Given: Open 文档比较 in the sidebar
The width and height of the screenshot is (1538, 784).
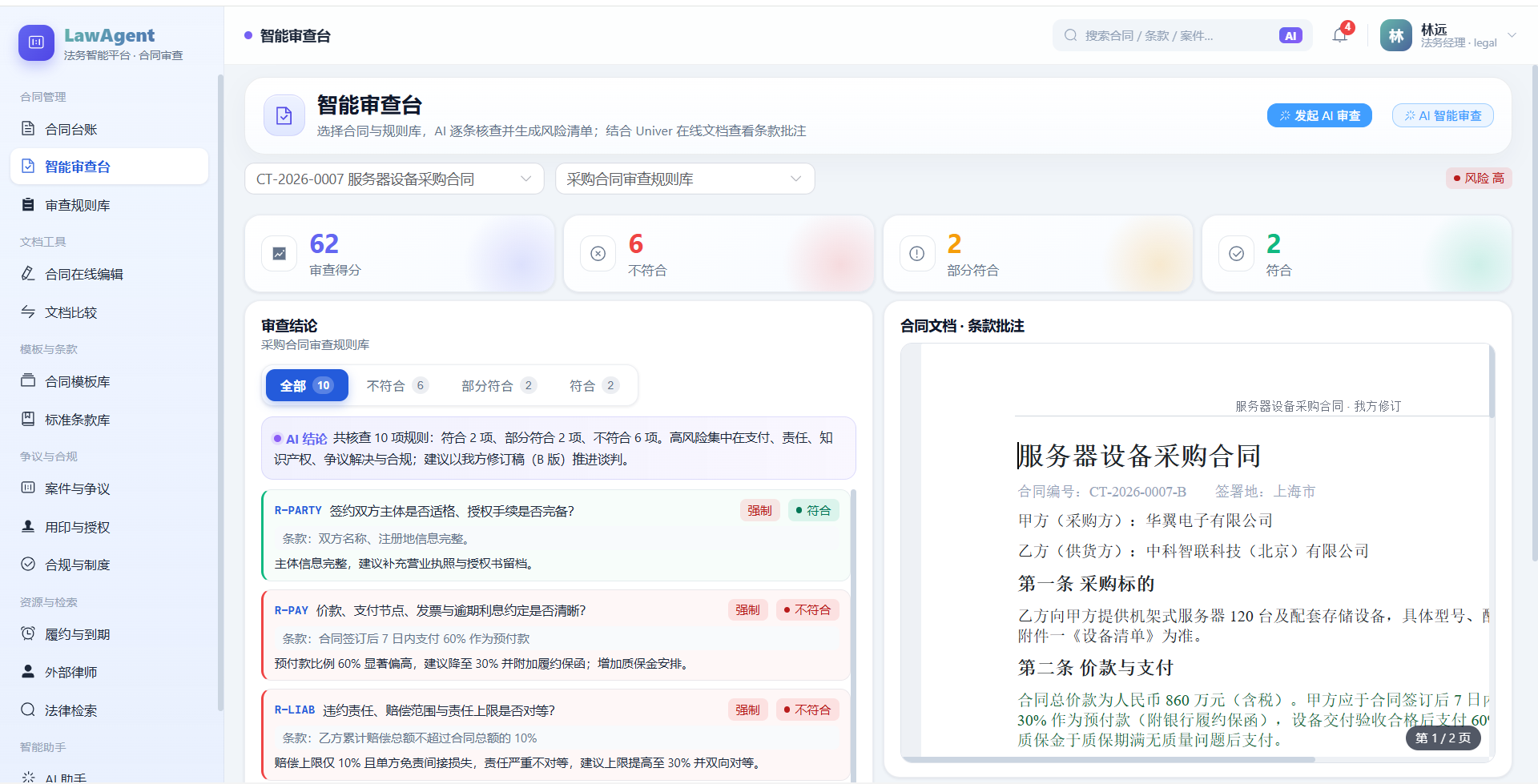Looking at the screenshot, I should 109,312.
